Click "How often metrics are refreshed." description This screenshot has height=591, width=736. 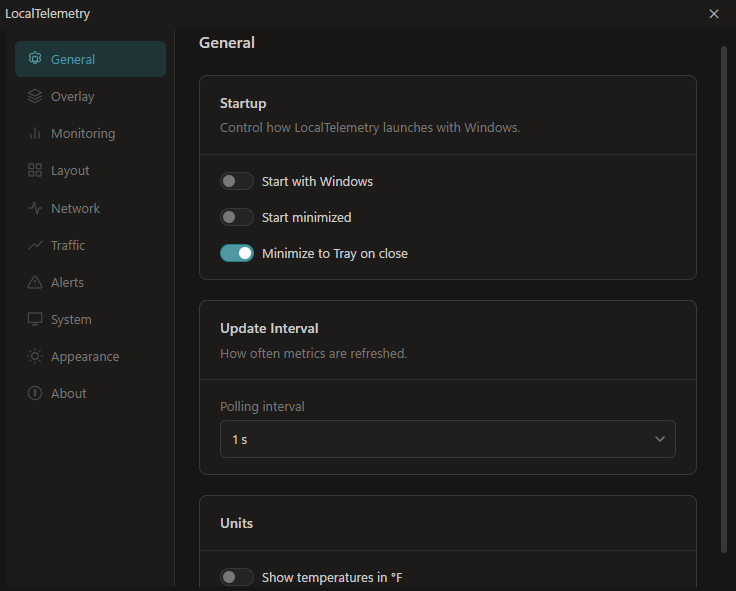pyautogui.click(x=314, y=353)
